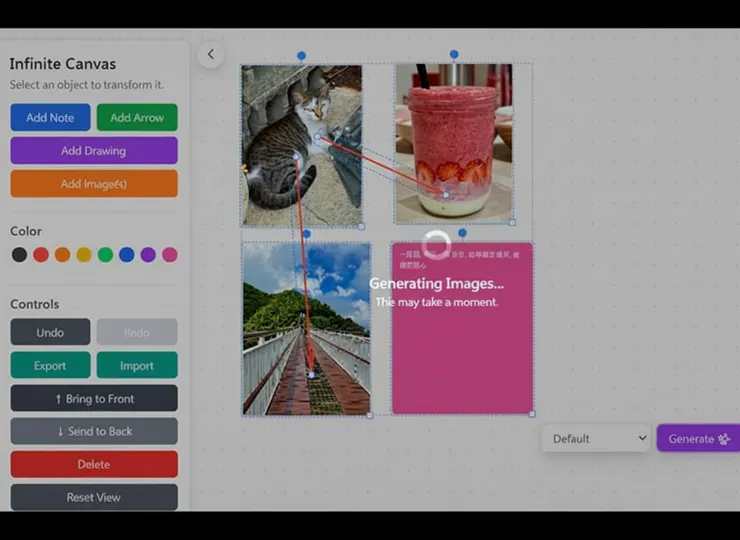
Task: Collapse the sidebar with the back chevron
Action: coord(210,54)
